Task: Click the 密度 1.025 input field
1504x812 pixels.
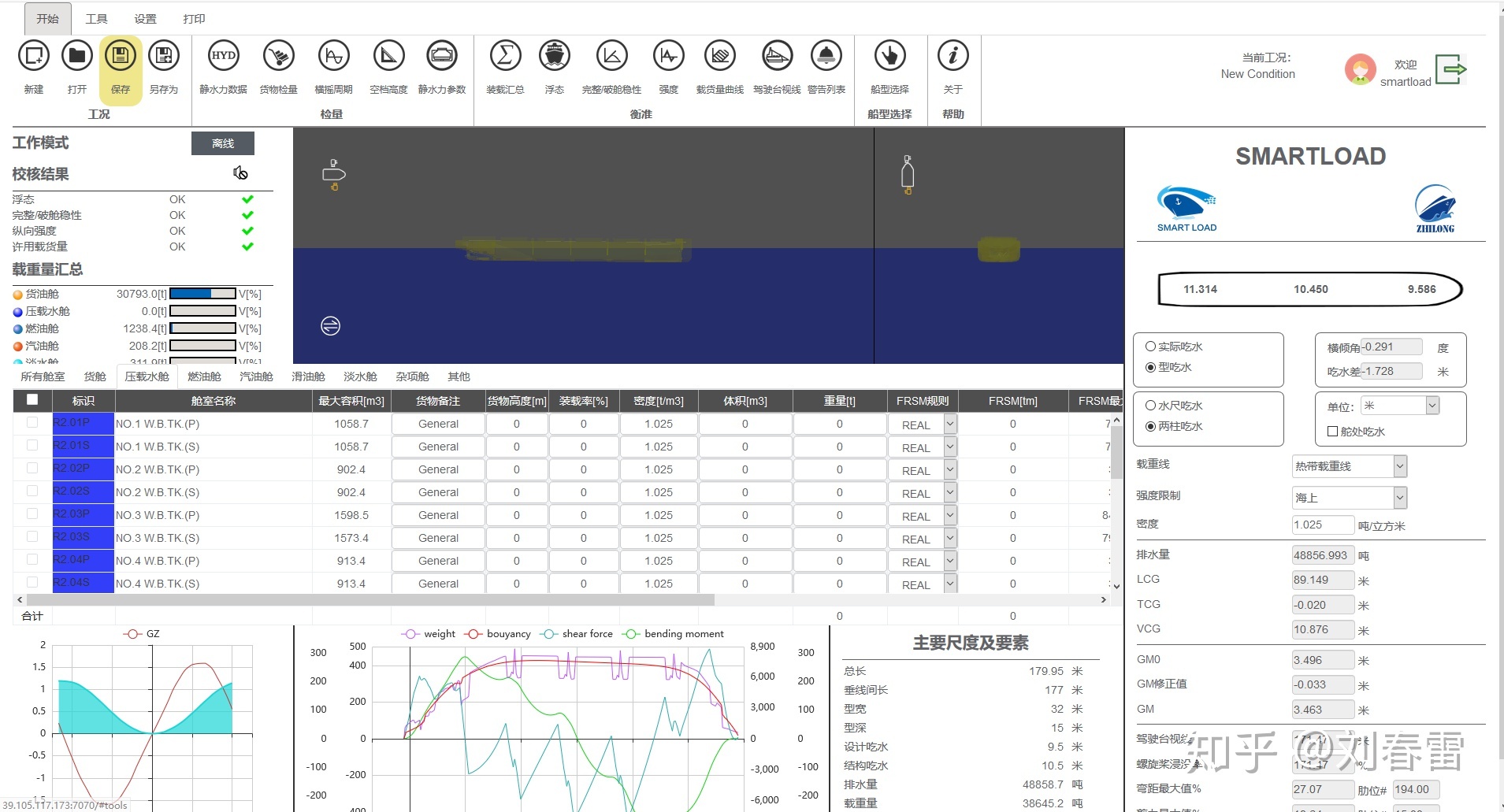Action: coord(1323,525)
